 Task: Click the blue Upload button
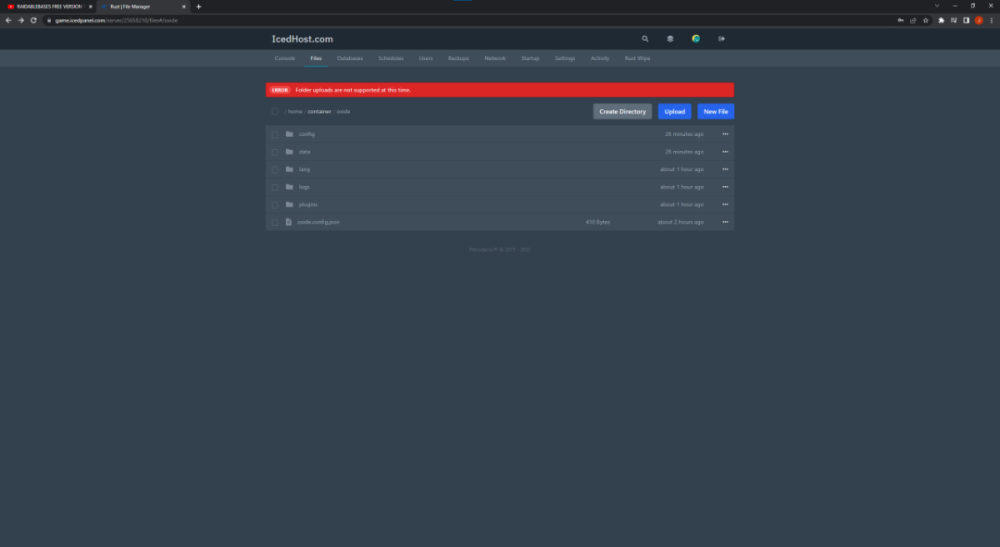pos(674,112)
